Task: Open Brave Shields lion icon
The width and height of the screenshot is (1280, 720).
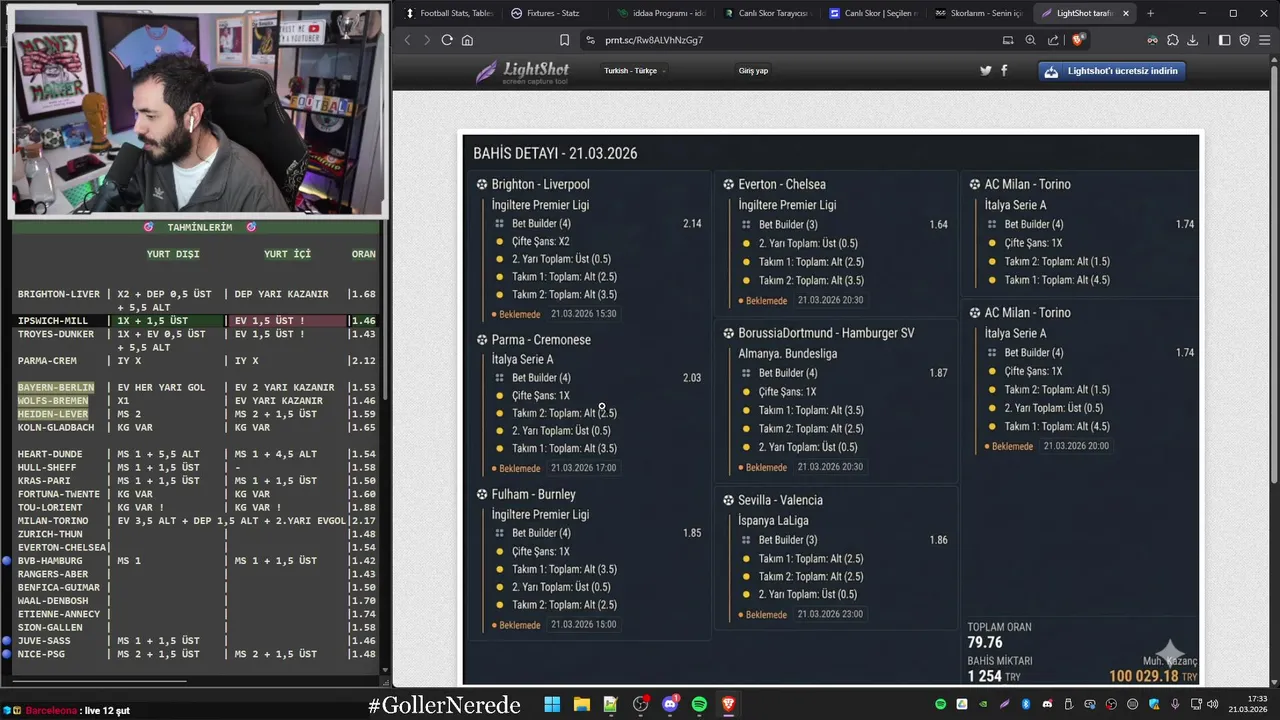Action: pos(1077,40)
